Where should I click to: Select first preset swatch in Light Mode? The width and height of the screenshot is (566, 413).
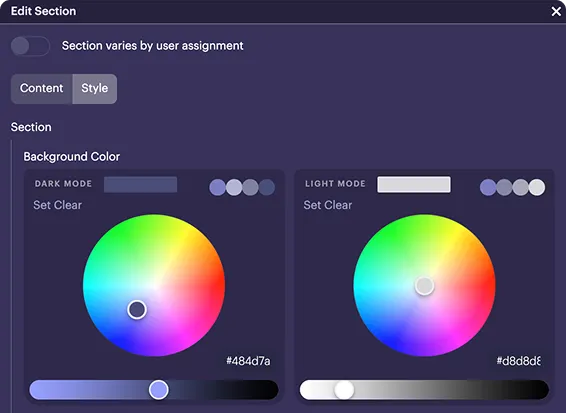[488, 187]
